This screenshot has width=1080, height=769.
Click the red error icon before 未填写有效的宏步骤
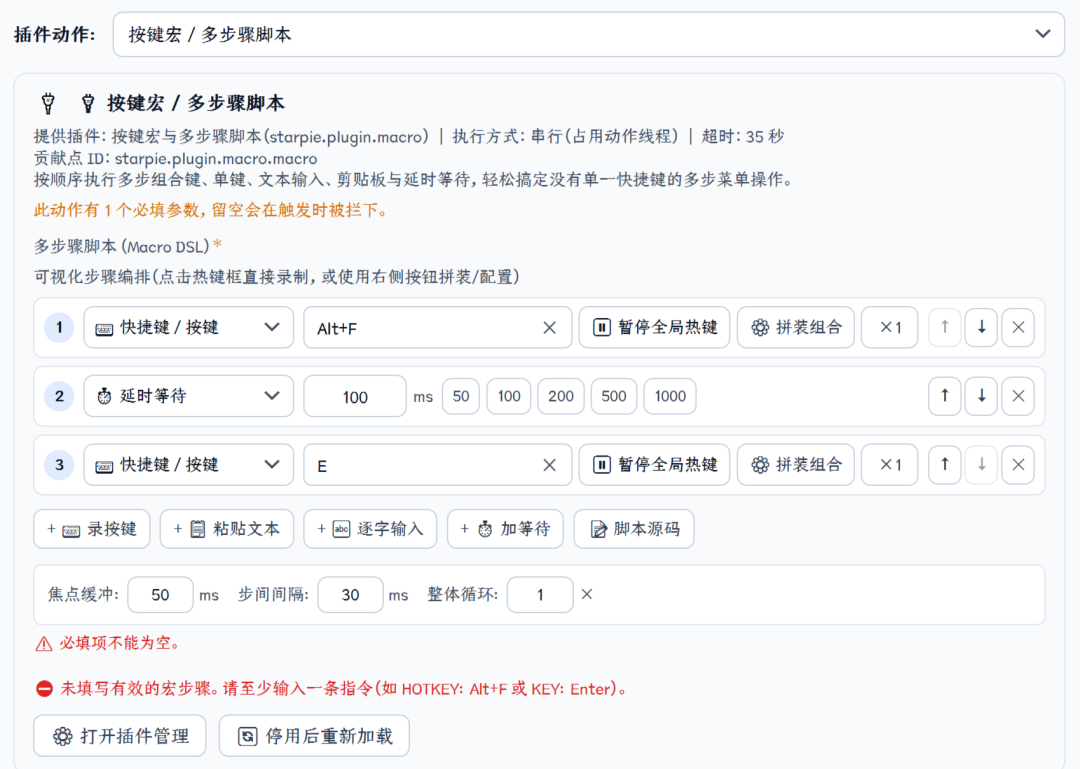44,689
